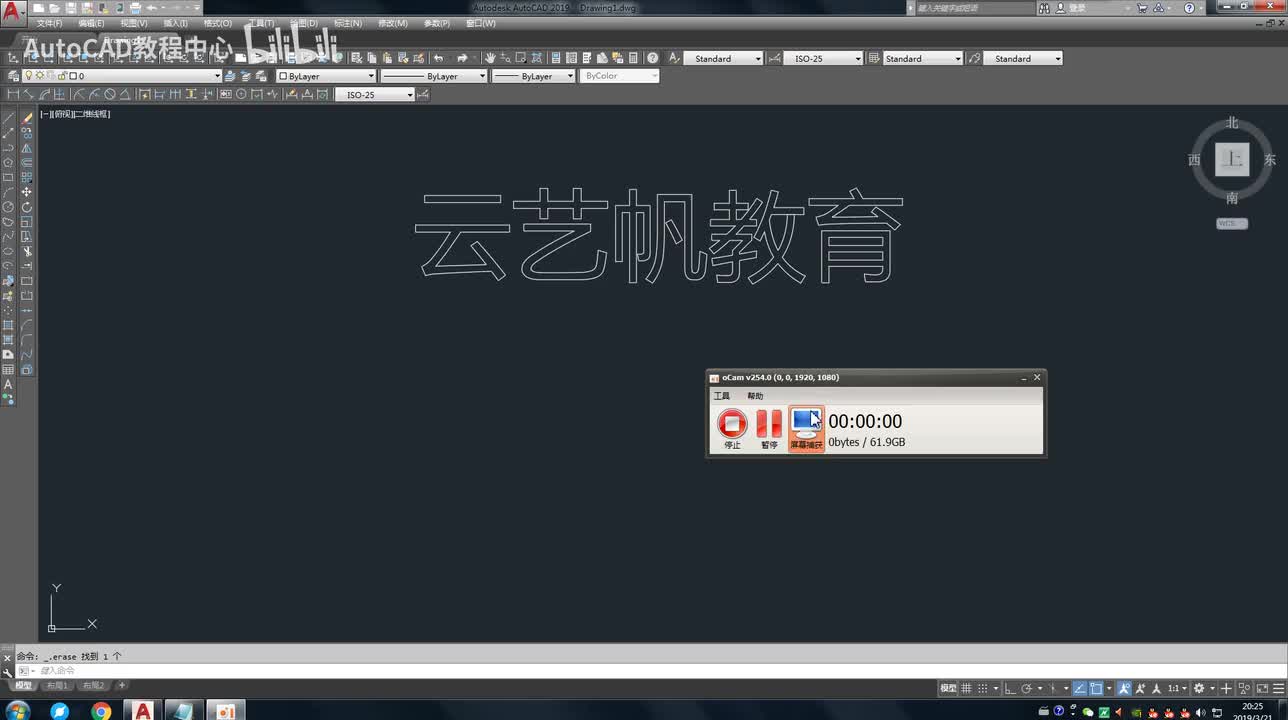Open the Layer Properties Manager icon
The height and width of the screenshot is (720, 1288).
[x=13, y=76]
